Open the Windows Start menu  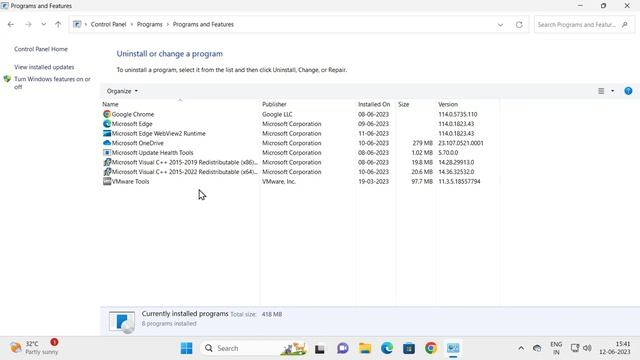(187, 348)
